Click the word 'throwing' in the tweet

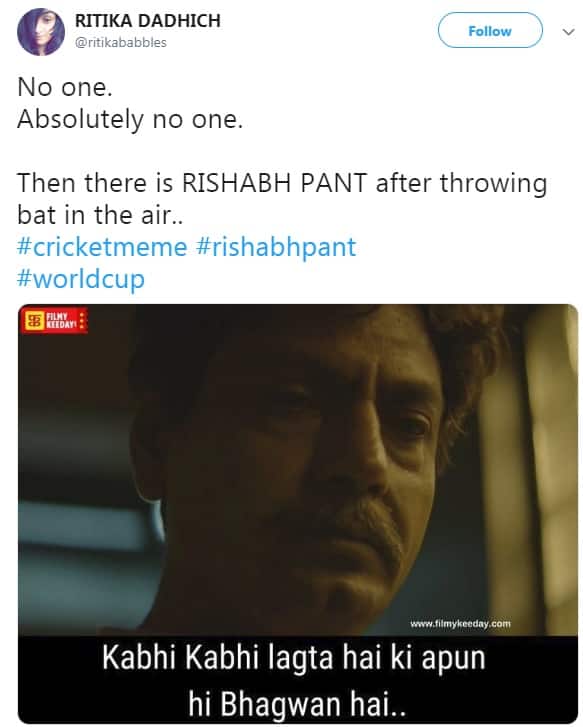click(x=493, y=184)
